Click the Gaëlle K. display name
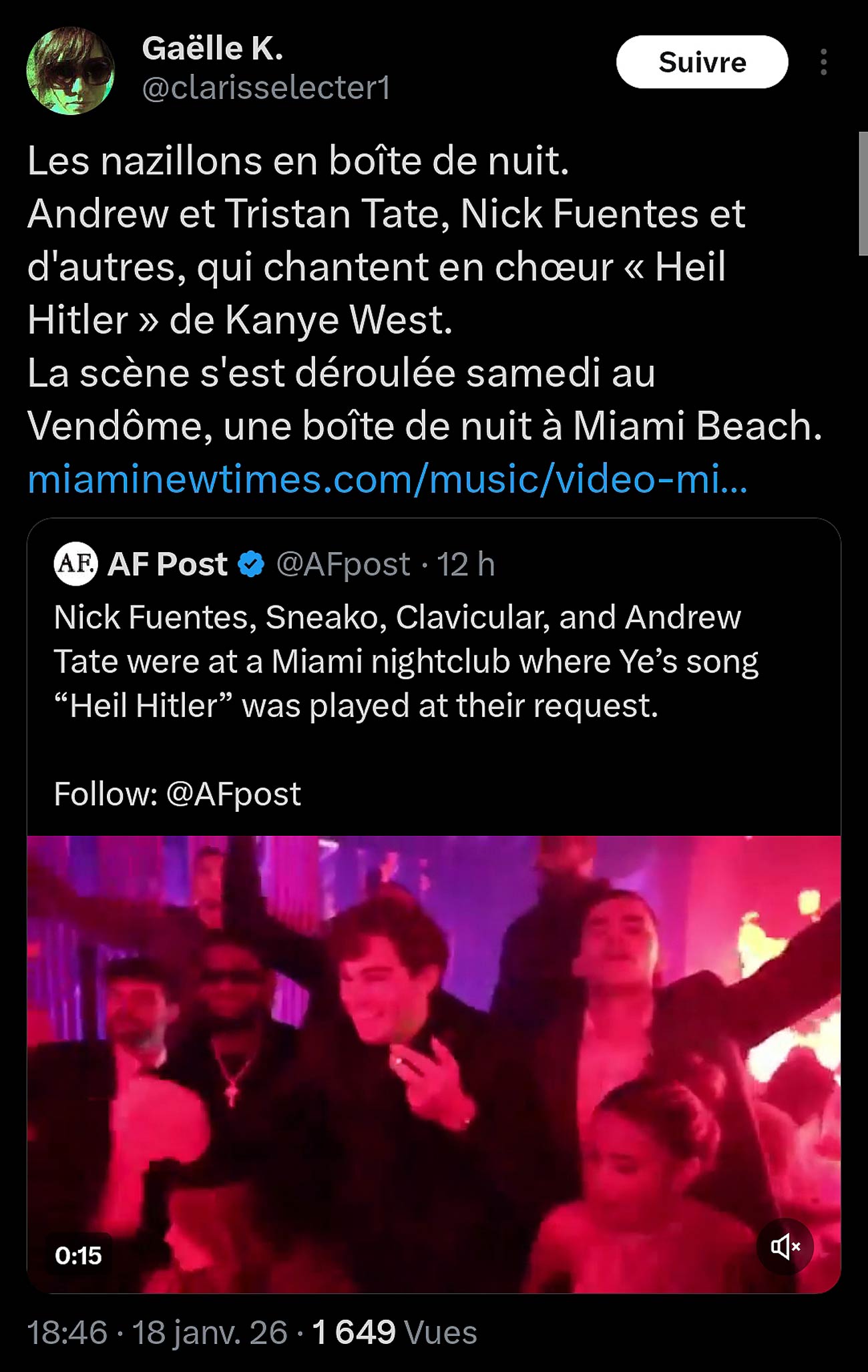Image resolution: width=868 pixels, height=1372 pixels. (x=212, y=49)
